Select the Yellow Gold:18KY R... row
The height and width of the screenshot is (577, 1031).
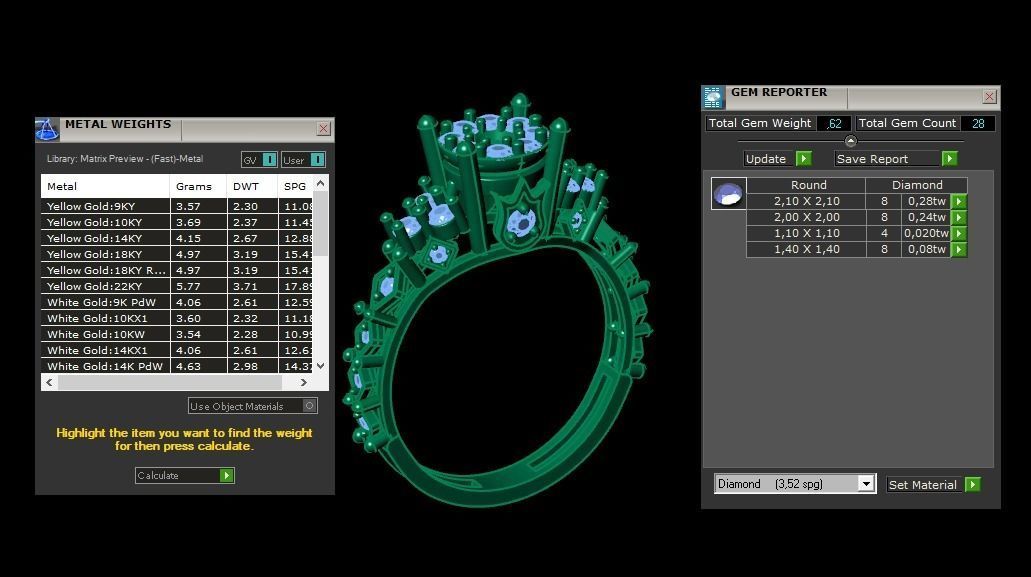click(x=177, y=270)
